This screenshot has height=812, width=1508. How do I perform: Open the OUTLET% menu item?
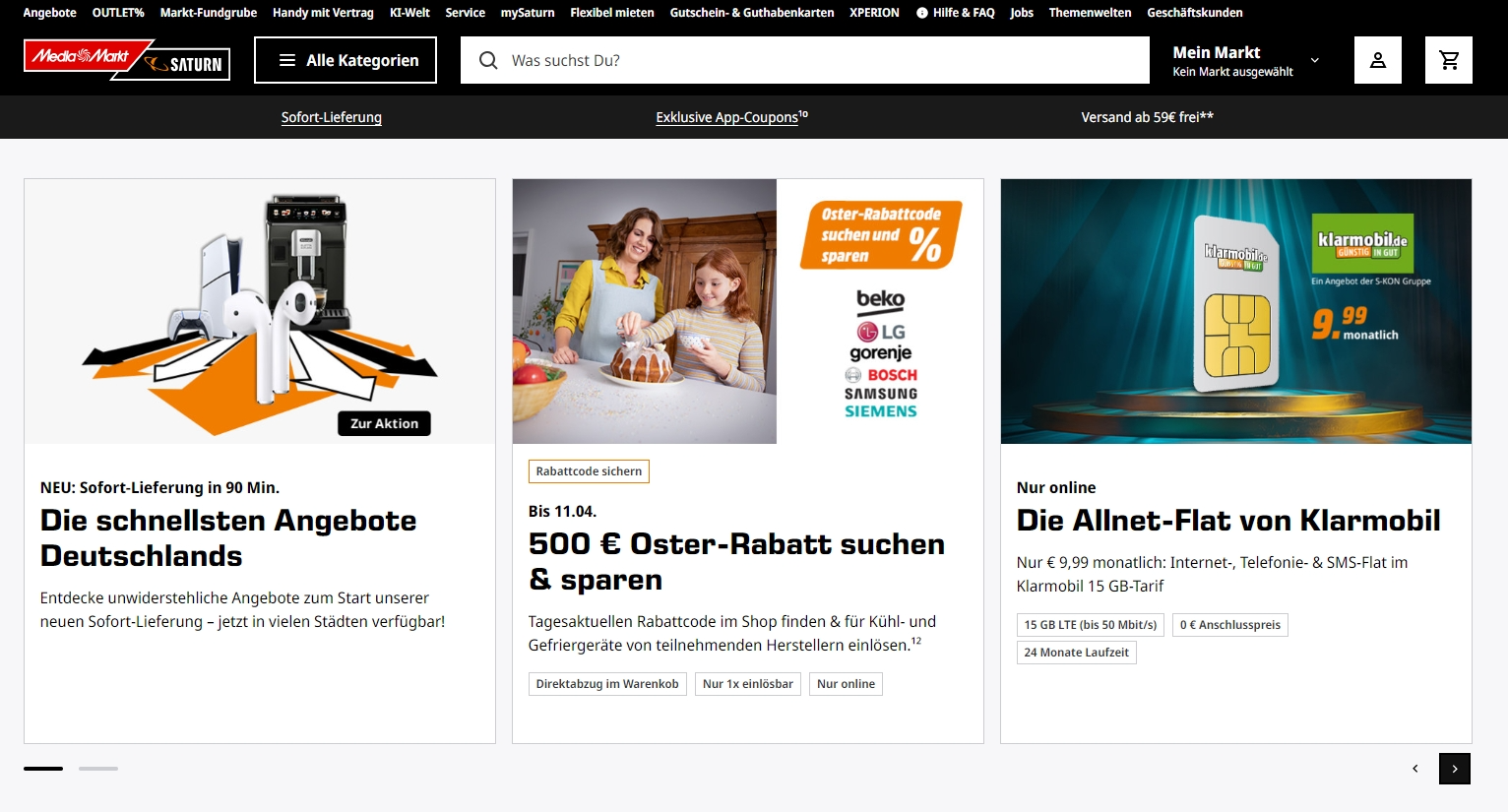(118, 13)
